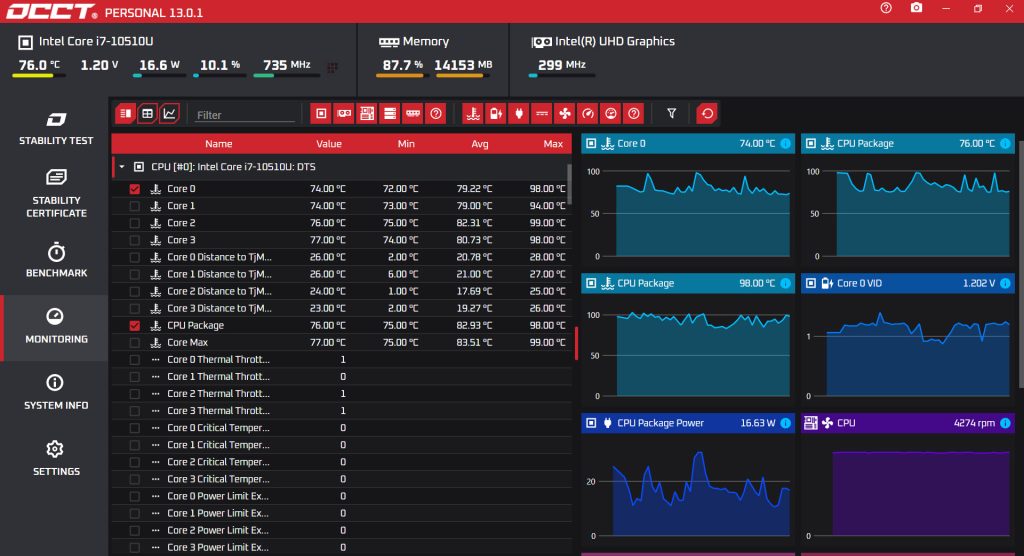Click the Core 3 Distance to TjMax row

(342, 308)
